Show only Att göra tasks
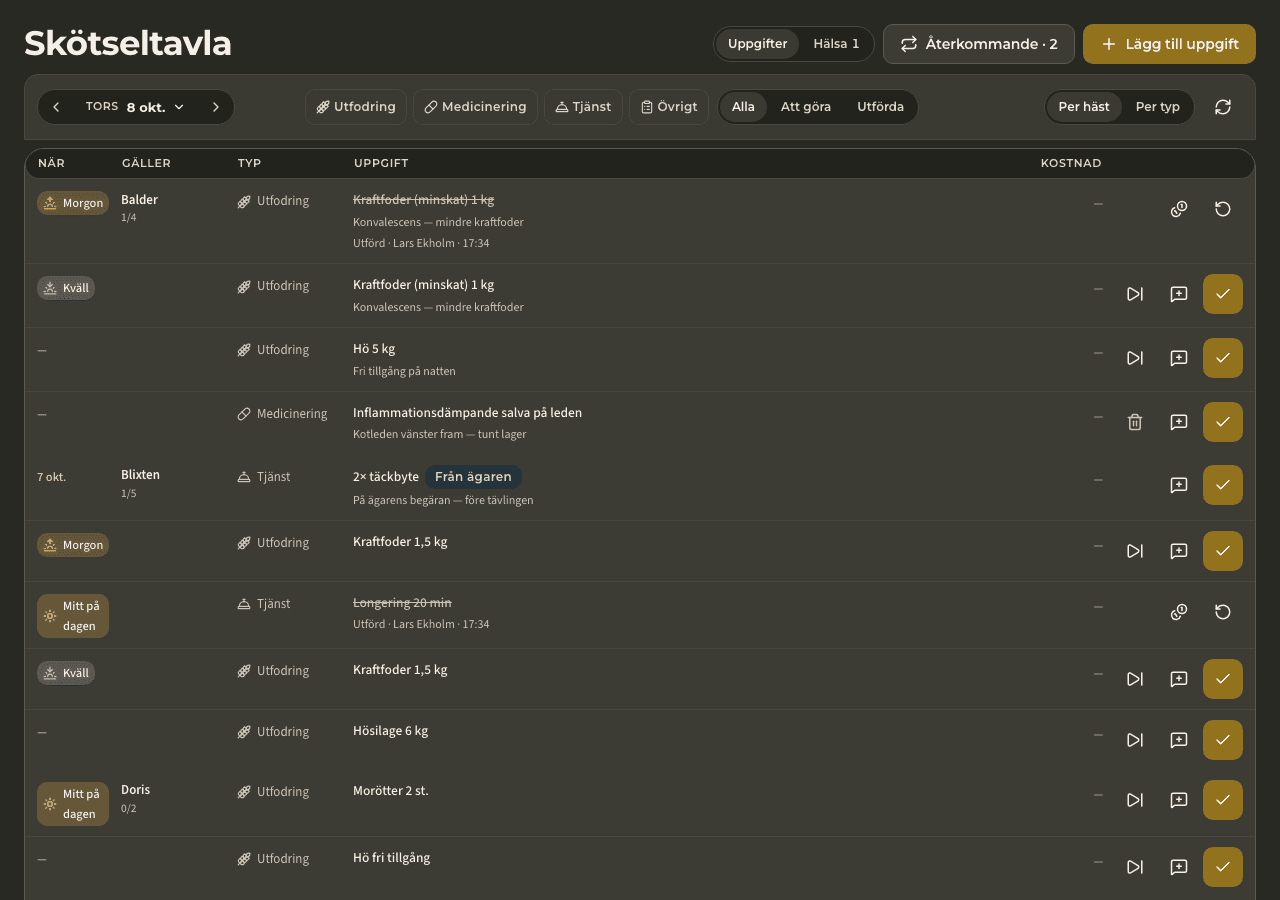1280x900 pixels. point(806,107)
